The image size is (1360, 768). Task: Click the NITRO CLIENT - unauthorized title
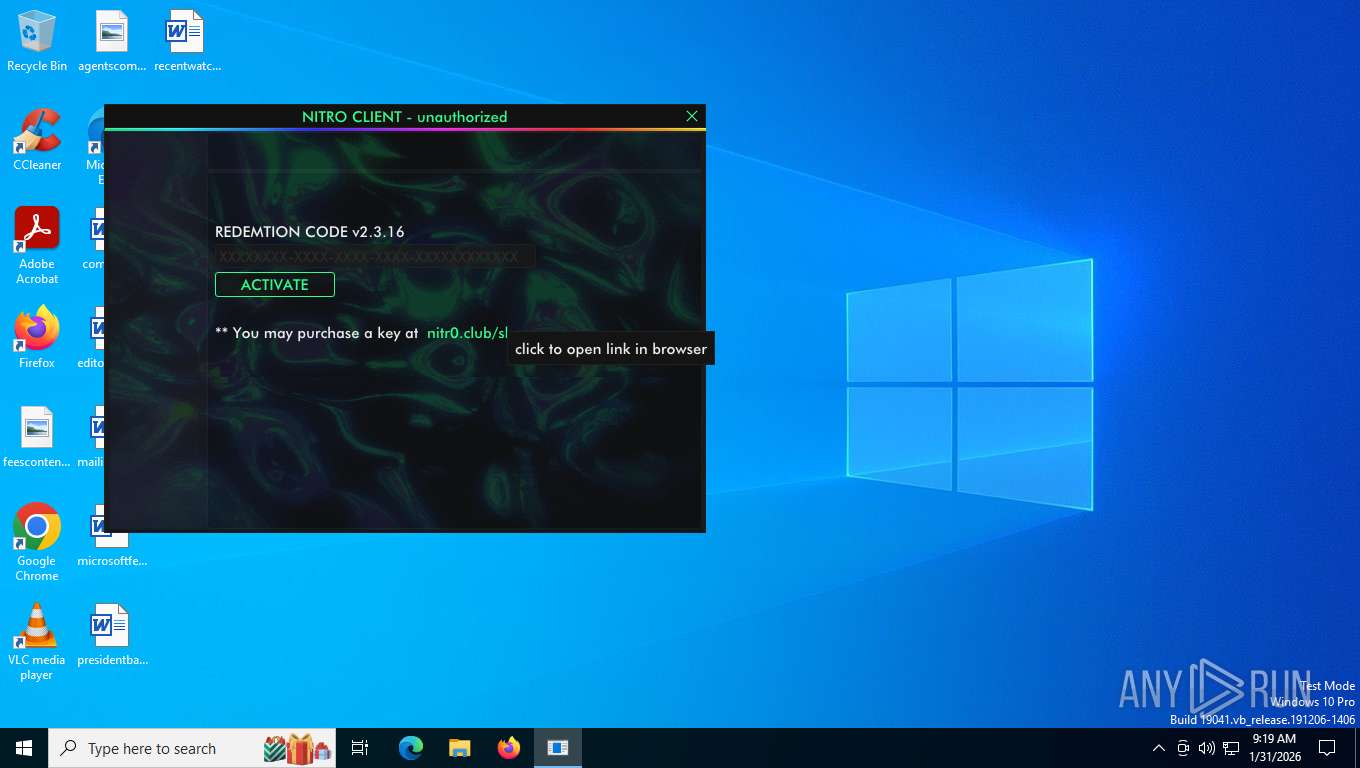405,117
